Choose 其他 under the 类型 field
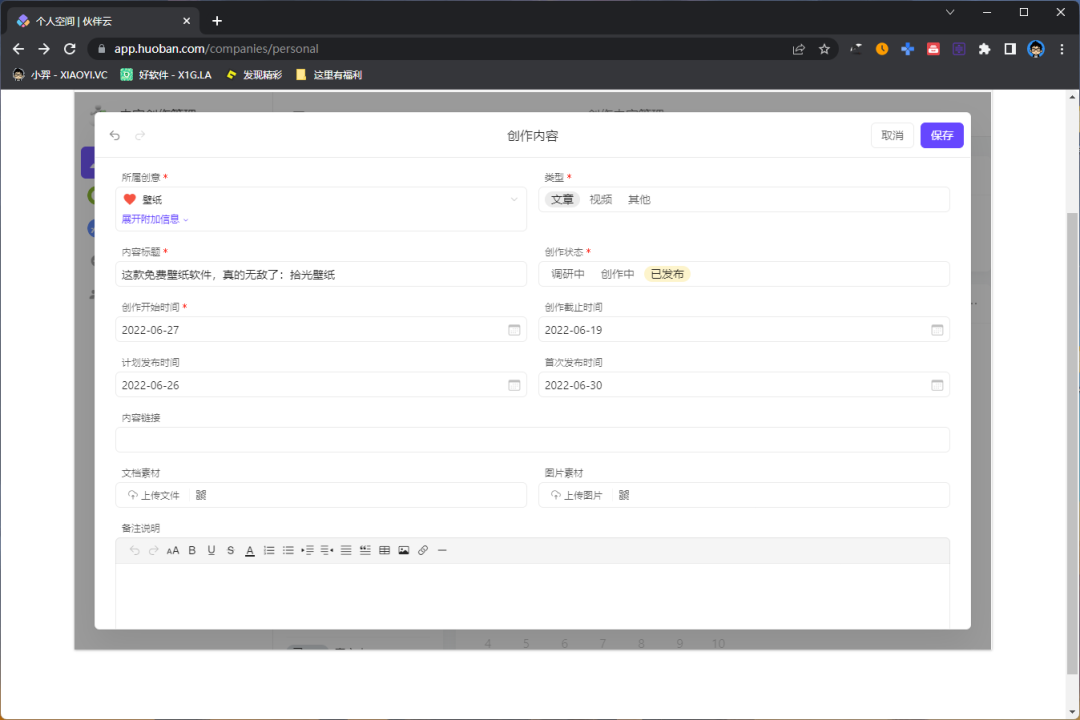 pyautogui.click(x=639, y=198)
